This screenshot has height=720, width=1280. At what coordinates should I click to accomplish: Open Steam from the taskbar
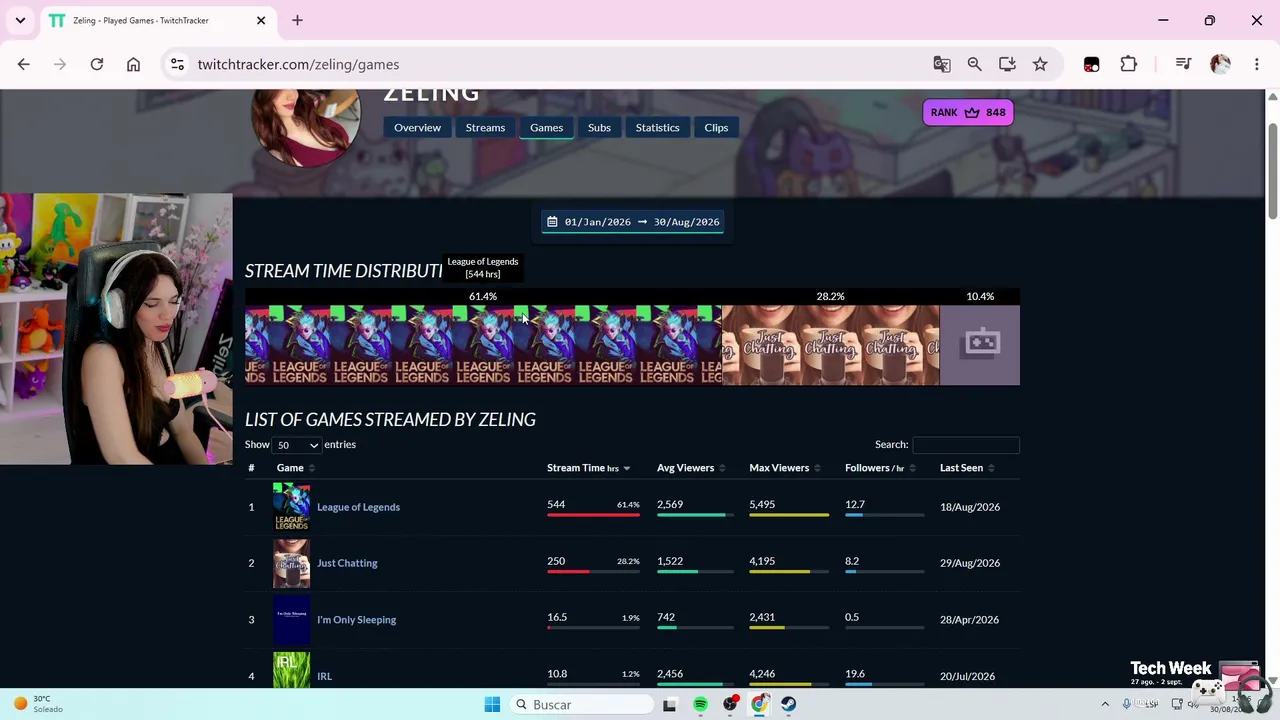point(789,705)
